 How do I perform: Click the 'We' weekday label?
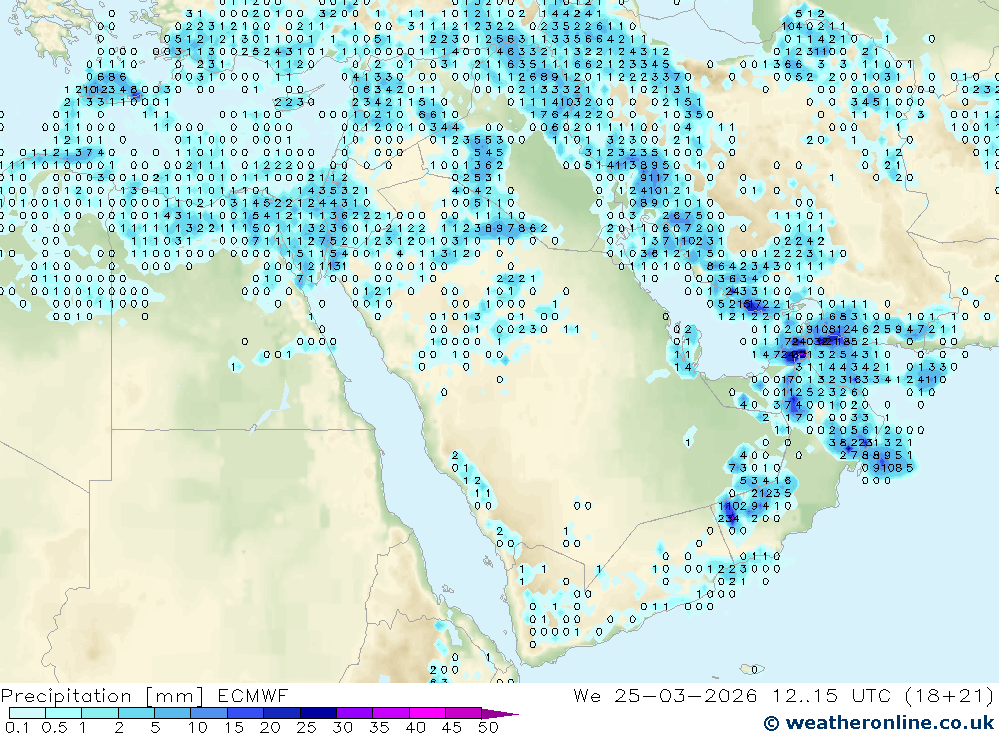587,695
